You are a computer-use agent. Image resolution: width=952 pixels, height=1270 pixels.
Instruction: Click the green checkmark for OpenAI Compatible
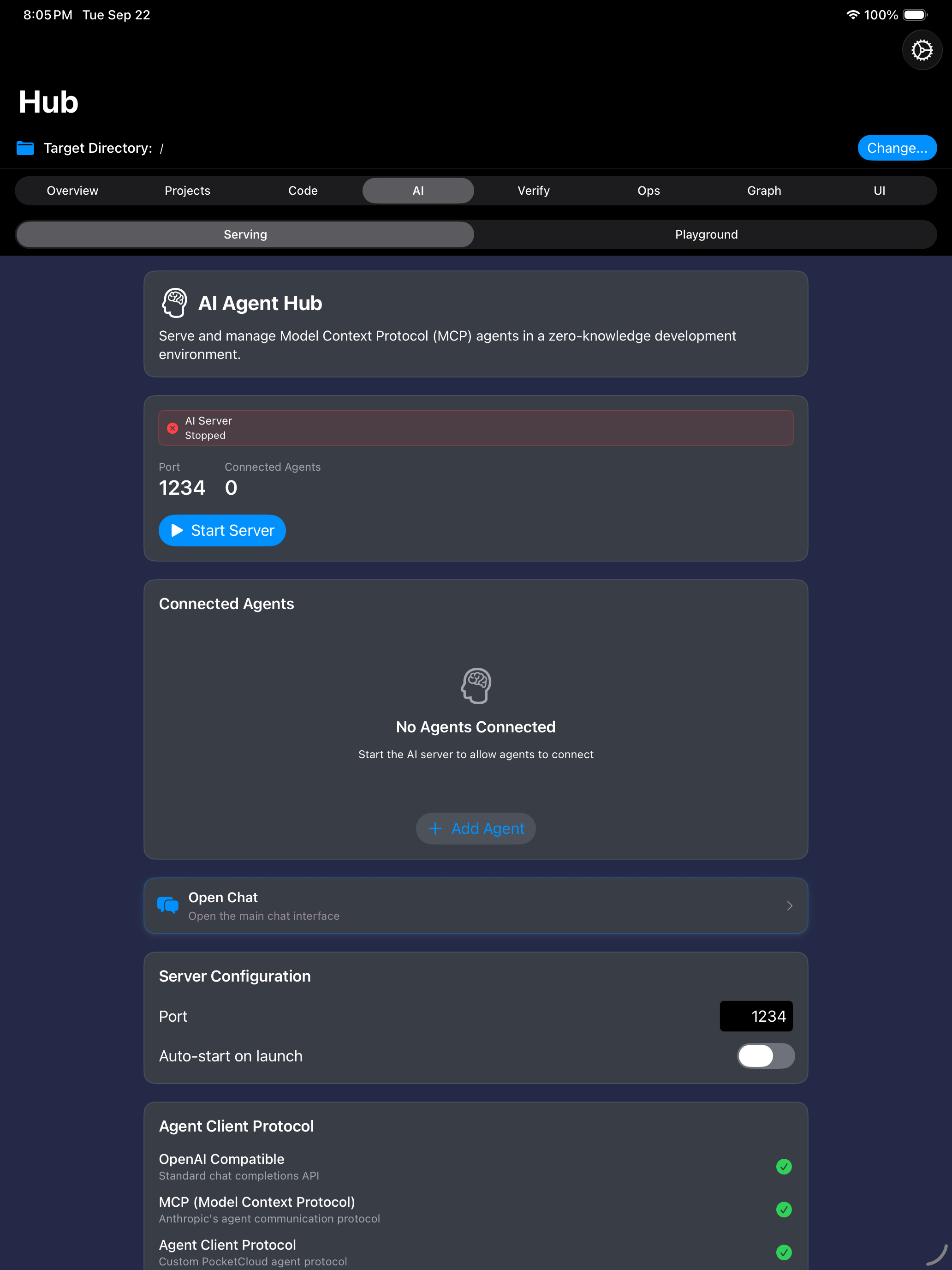[x=784, y=1167]
